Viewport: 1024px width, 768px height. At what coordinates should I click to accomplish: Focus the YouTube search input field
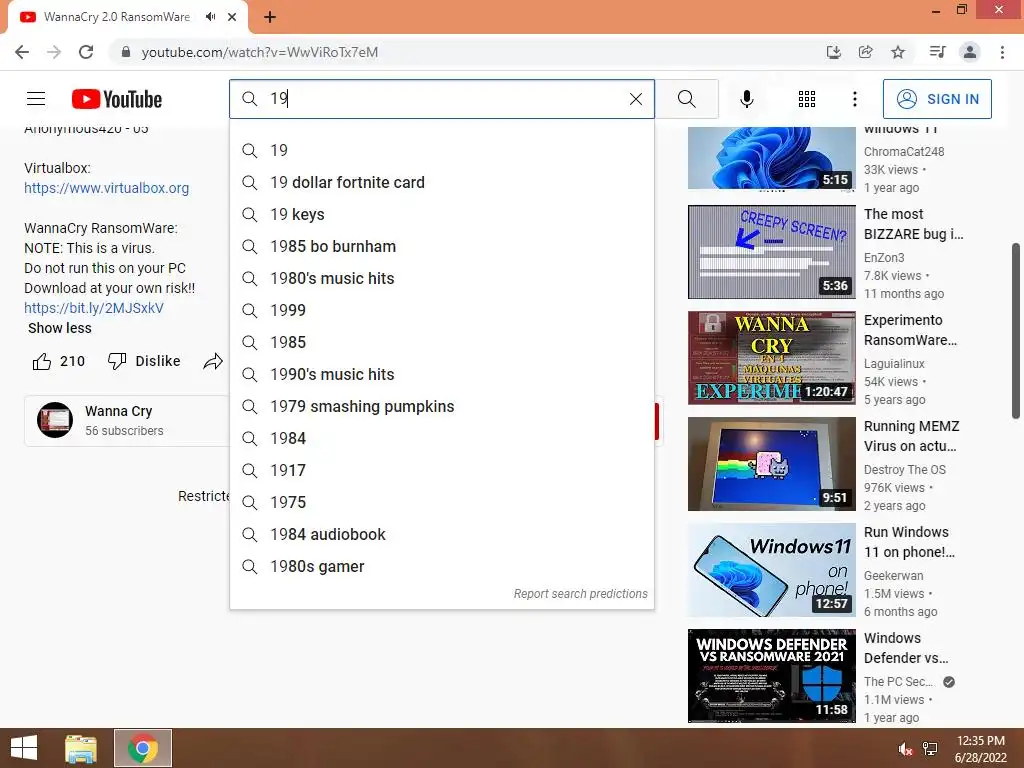tap(444, 99)
